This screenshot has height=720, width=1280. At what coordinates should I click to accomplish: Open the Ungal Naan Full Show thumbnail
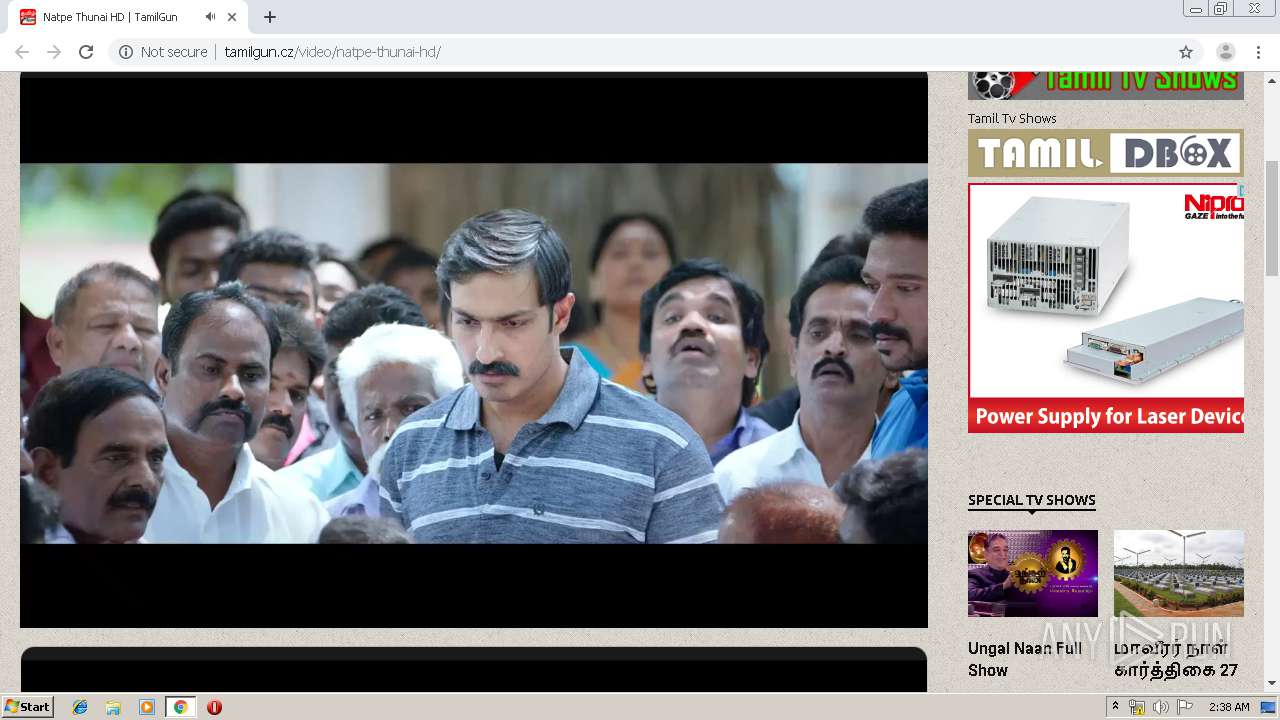click(x=1033, y=573)
